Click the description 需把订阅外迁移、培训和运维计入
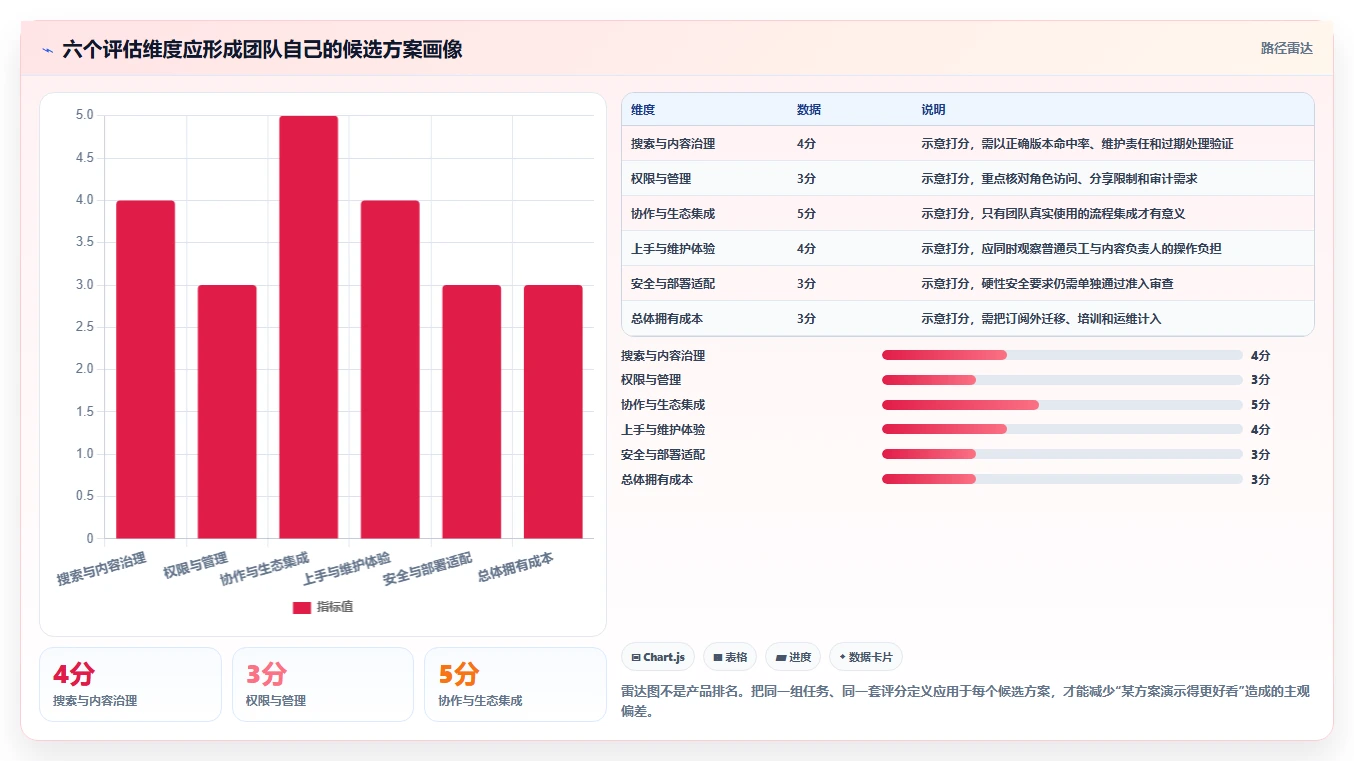 [x=1071, y=319]
